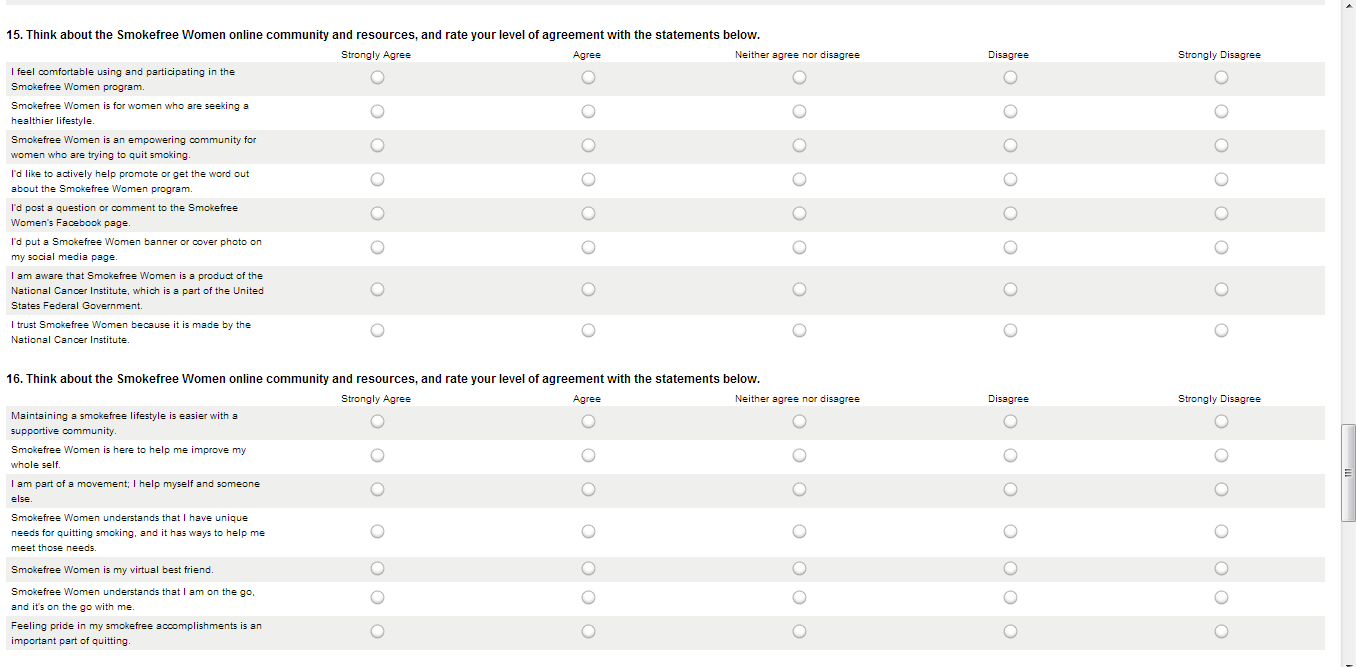Click the vertical scrollbar thumb
Image resolution: width=1356 pixels, height=667 pixels.
(x=1348, y=472)
